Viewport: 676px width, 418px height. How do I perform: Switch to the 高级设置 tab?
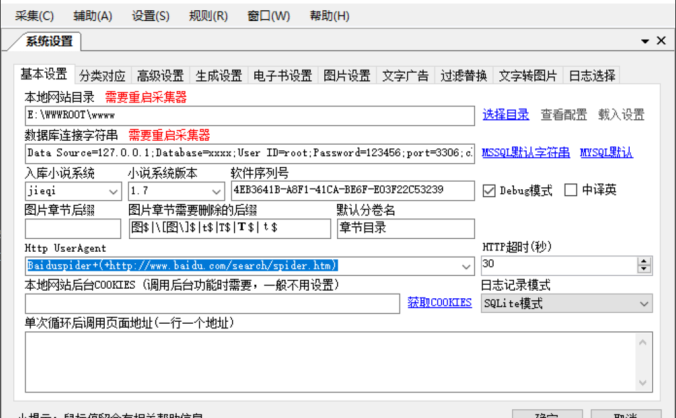pyautogui.click(x=160, y=76)
